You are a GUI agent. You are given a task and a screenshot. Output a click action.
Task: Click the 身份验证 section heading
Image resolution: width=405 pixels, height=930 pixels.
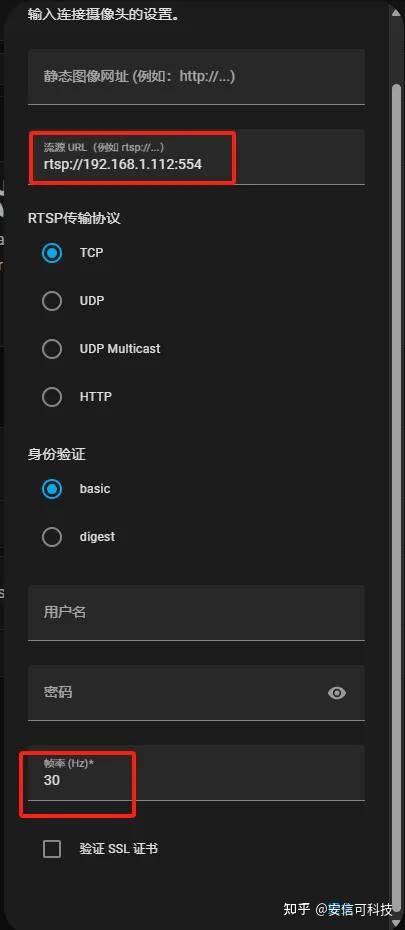point(57,455)
